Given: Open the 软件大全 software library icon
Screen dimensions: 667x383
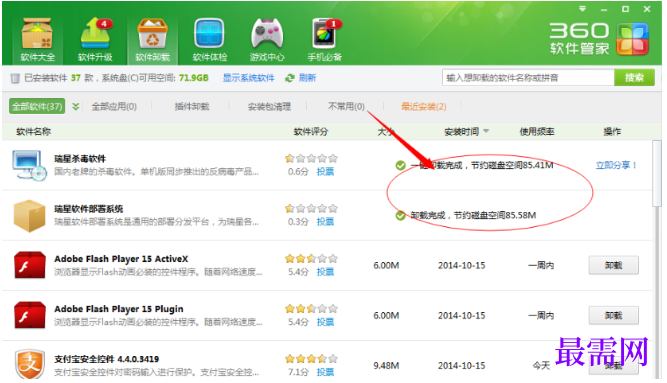Looking at the screenshot, I should [x=37, y=40].
